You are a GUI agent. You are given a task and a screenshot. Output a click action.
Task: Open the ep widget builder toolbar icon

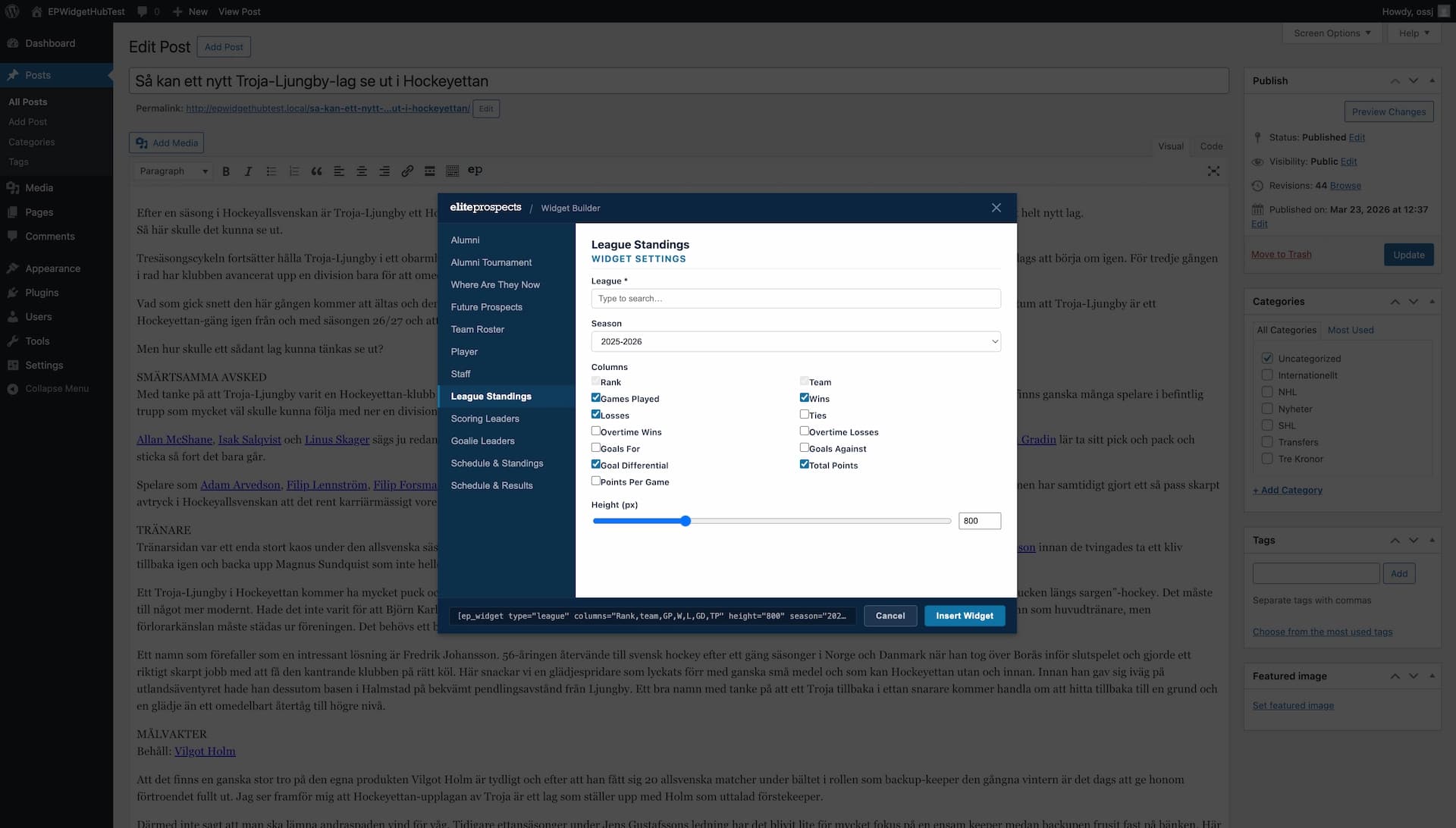point(475,171)
